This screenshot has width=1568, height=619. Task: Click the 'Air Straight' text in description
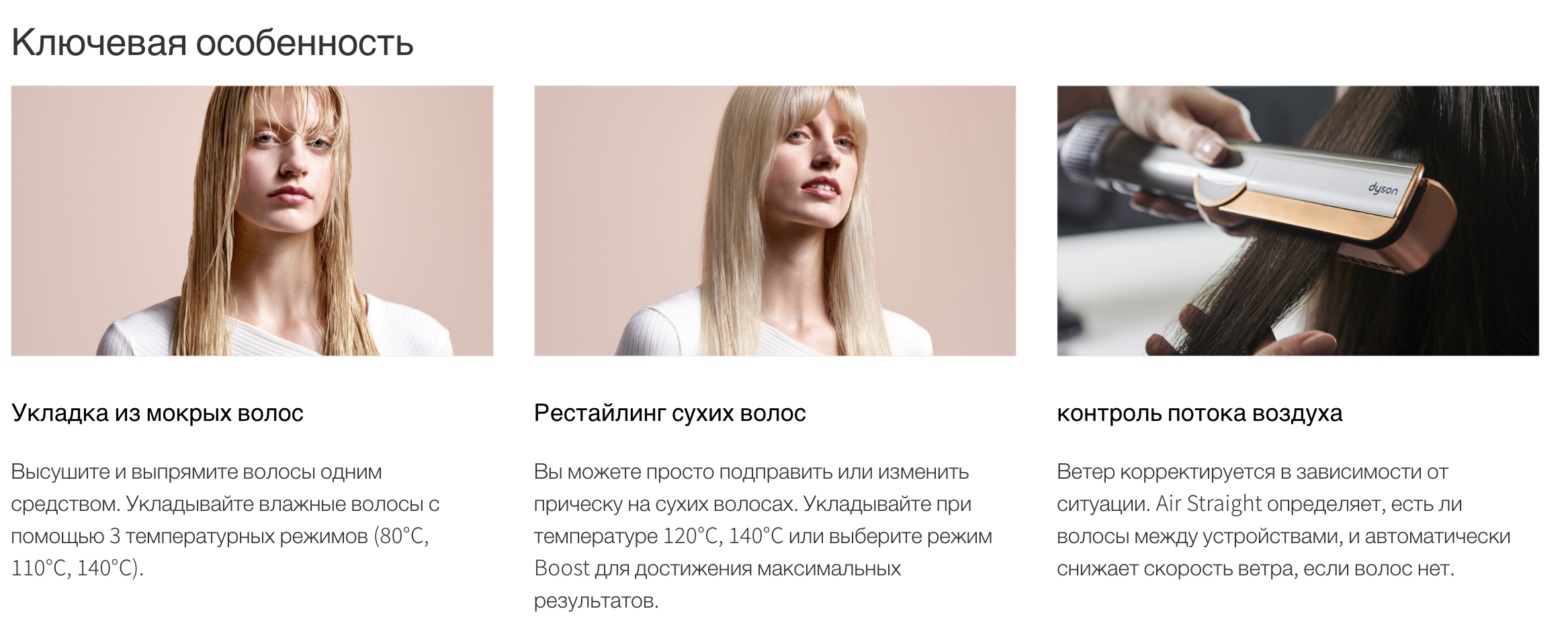[x=1200, y=504]
